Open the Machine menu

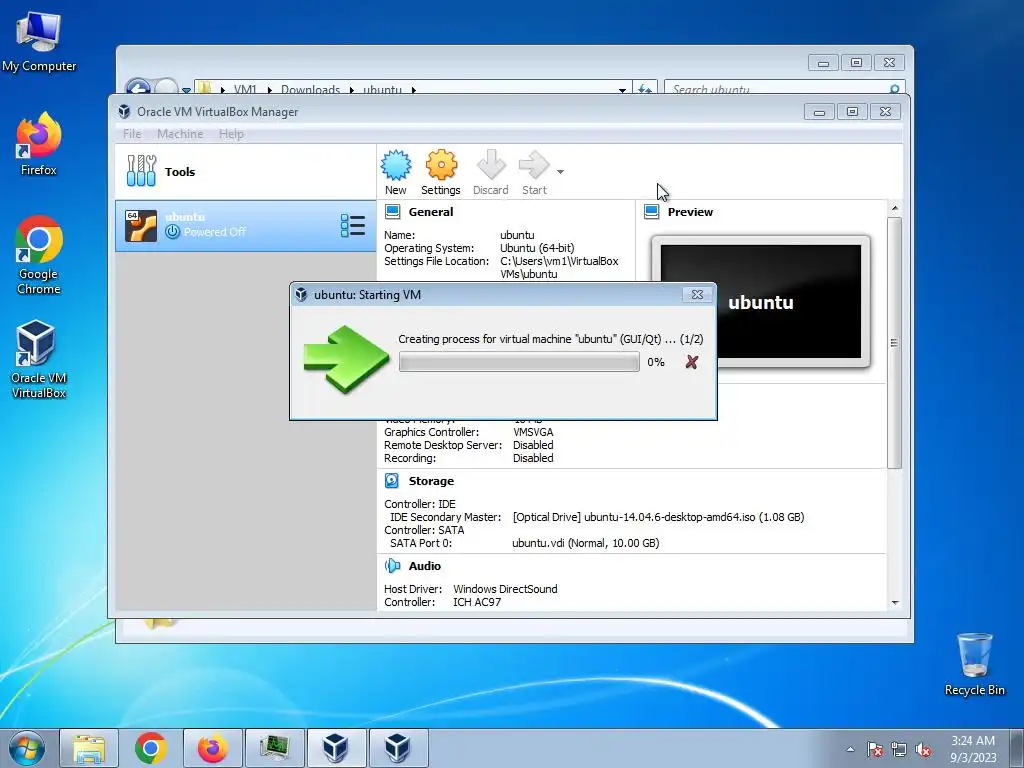click(x=180, y=134)
